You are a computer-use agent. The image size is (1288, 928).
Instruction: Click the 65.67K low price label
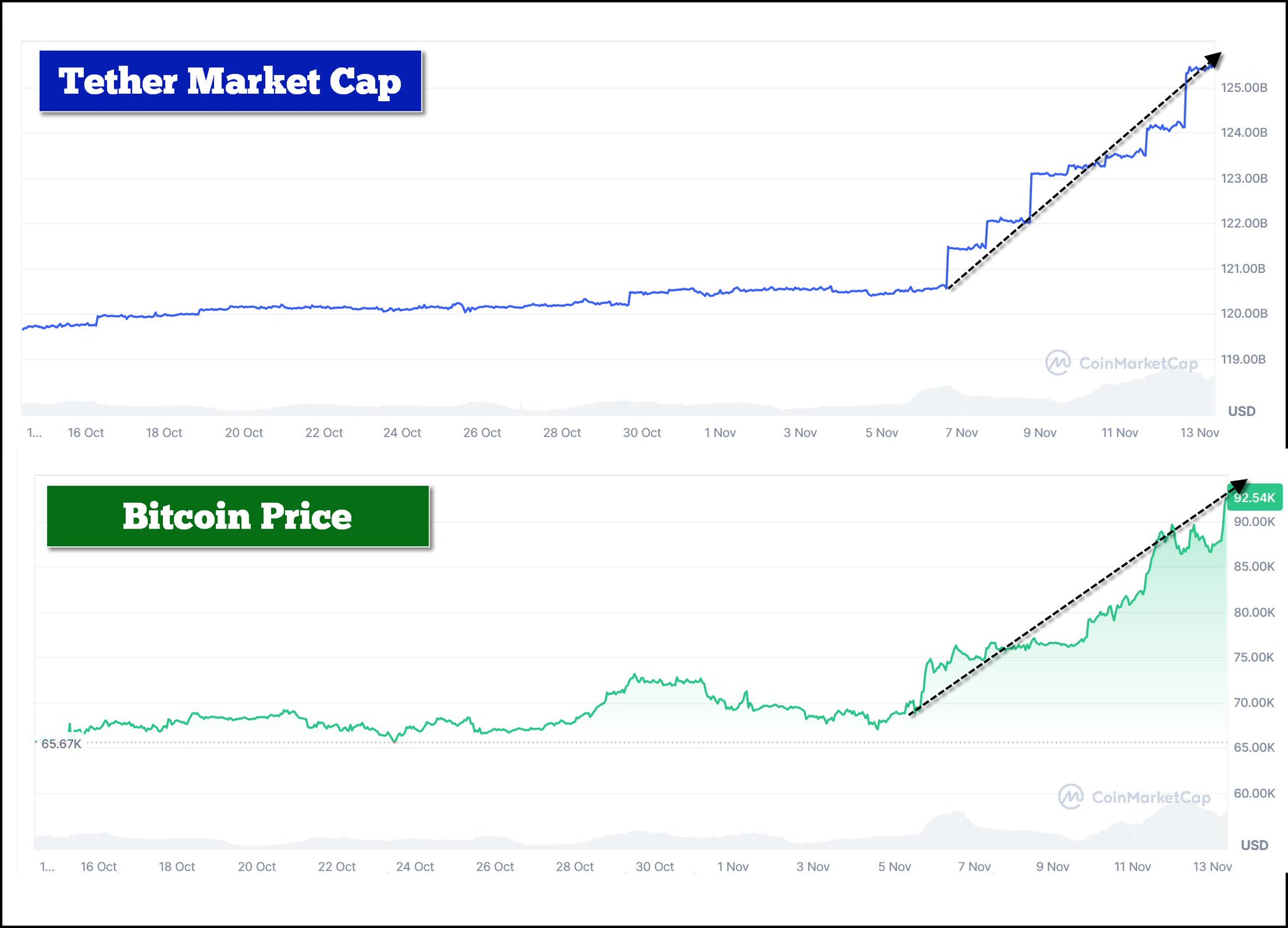pos(61,744)
